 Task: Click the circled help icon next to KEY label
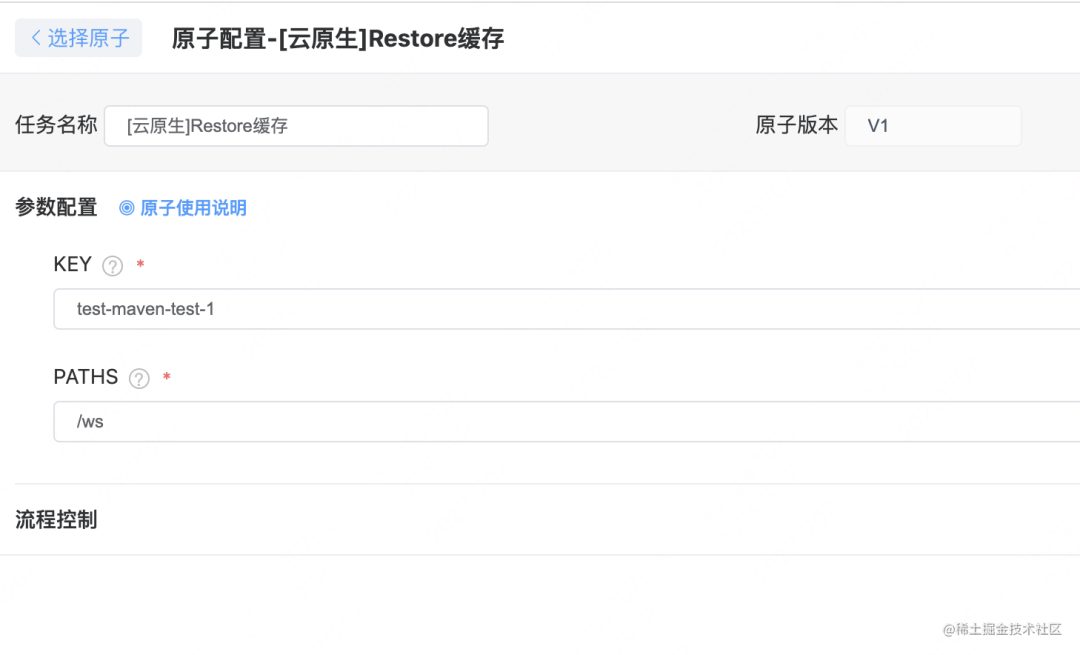point(112,265)
